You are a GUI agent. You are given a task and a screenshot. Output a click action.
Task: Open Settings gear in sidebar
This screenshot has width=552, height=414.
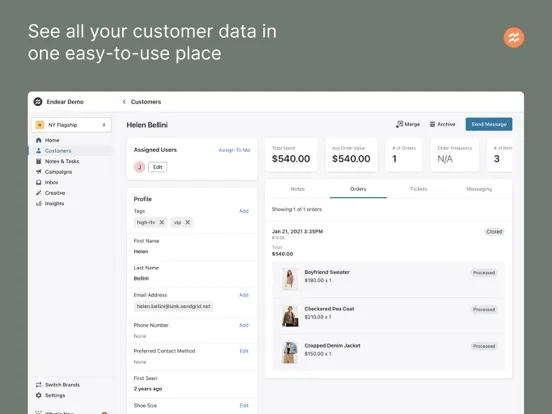39,395
